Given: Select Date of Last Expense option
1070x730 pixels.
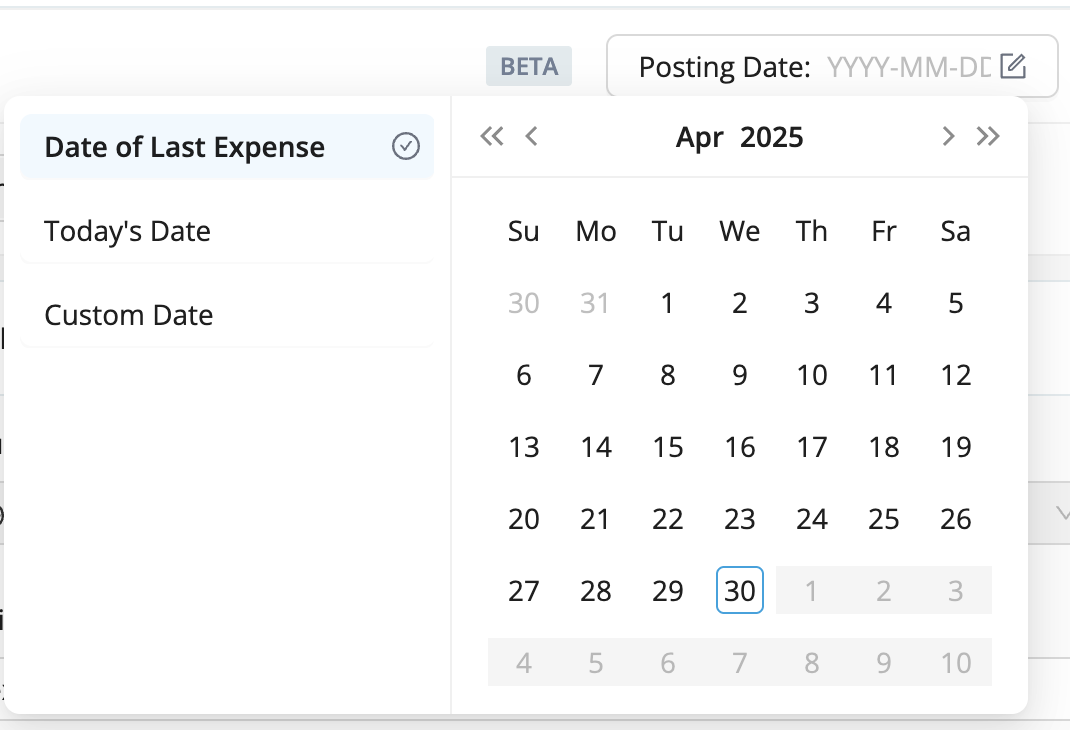Looking at the screenshot, I should [185, 147].
